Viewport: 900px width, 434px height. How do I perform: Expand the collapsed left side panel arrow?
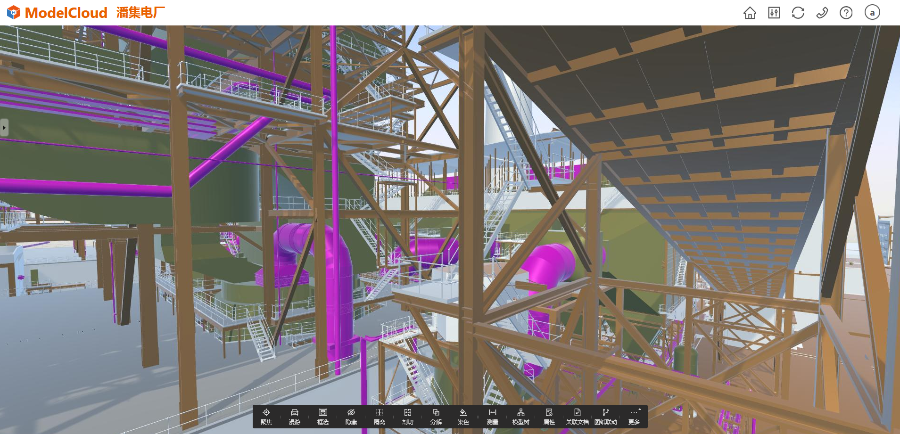click(x=4, y=127)
